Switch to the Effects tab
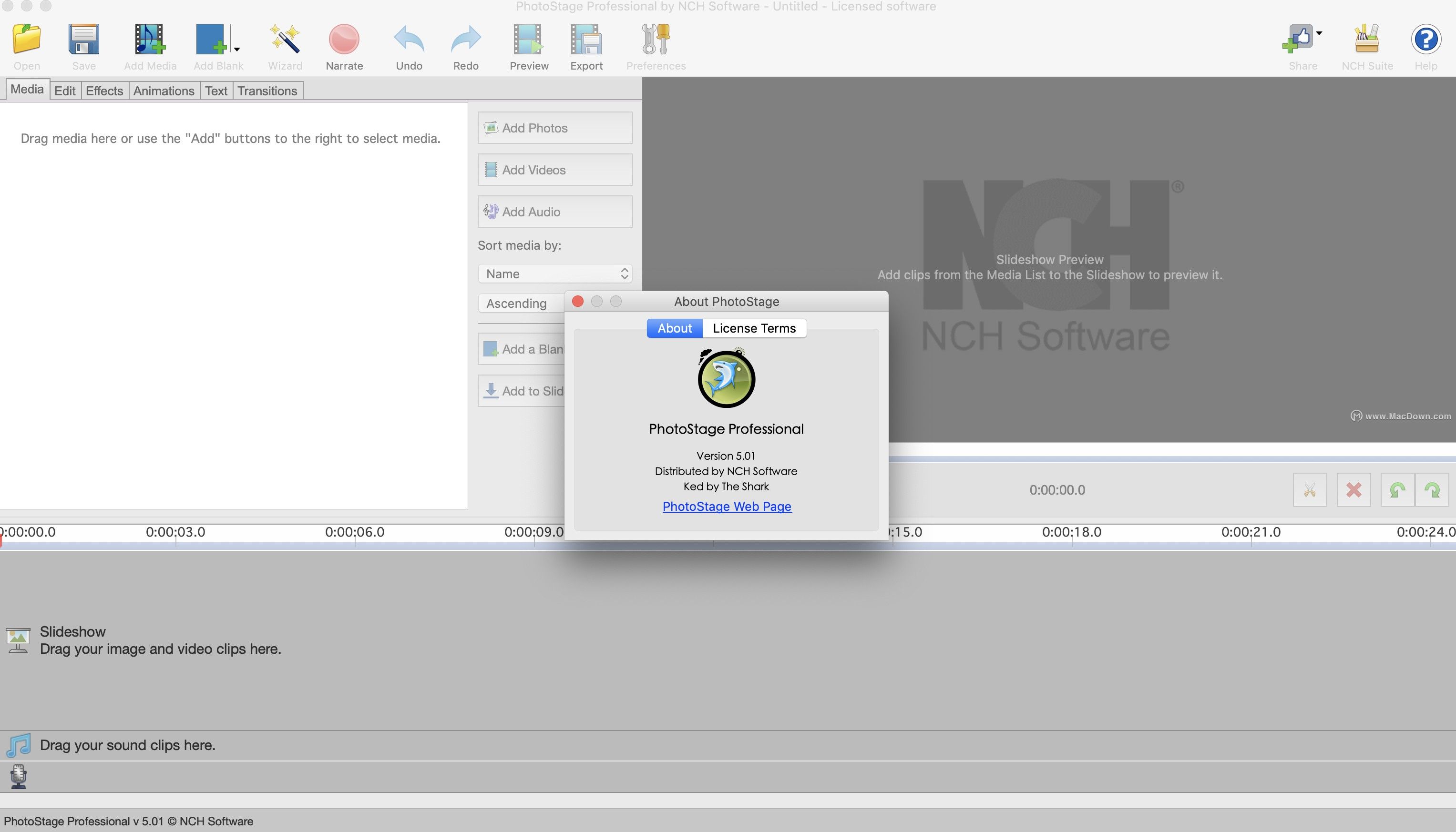 [104, 91]
